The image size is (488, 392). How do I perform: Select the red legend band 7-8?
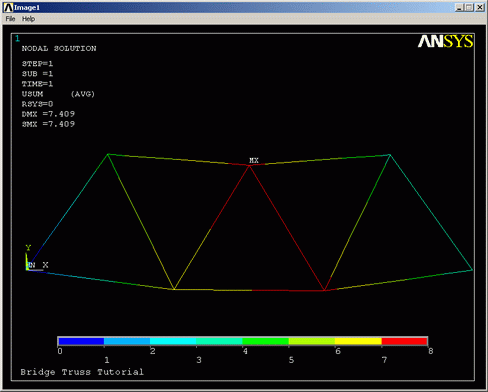point(404,341)
